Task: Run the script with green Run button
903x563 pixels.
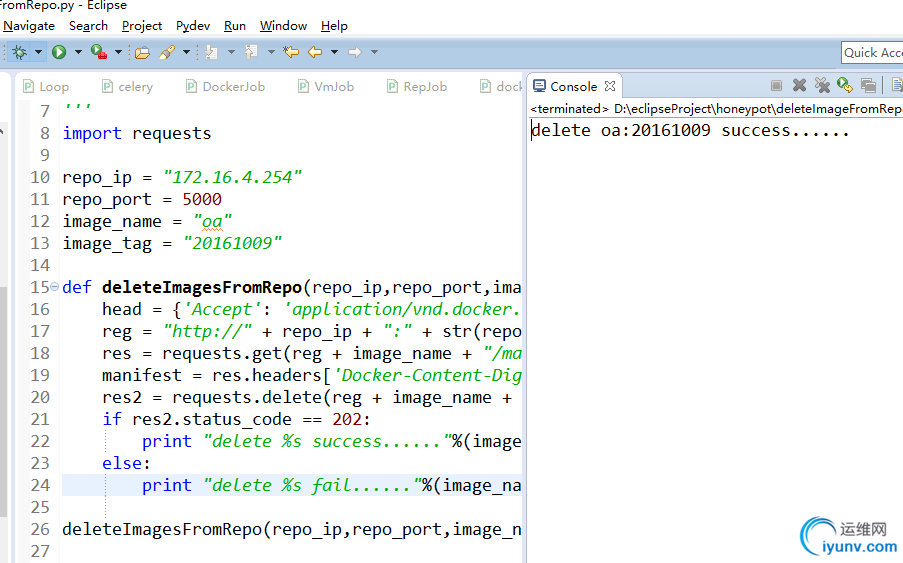Action: pyautogui.click(x=59, y=52)
